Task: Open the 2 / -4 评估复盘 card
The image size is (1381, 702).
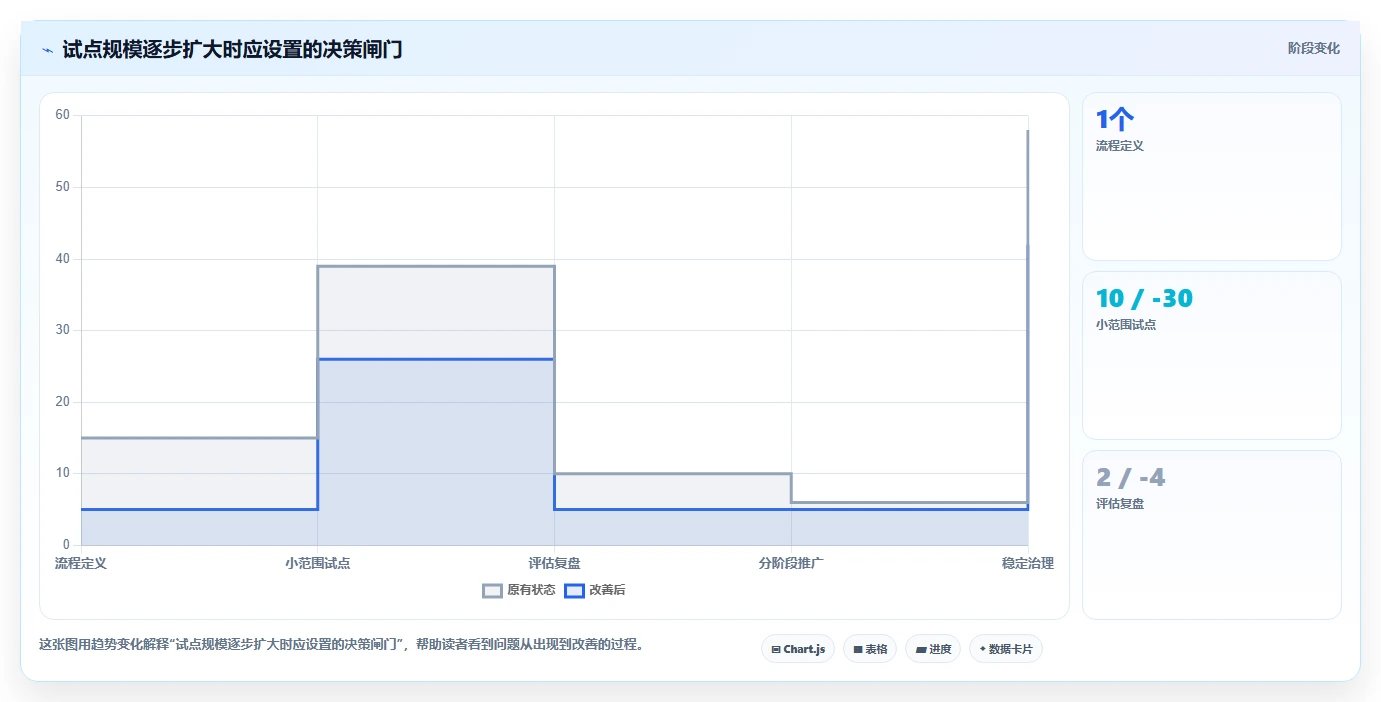Action: [1211, 535]
